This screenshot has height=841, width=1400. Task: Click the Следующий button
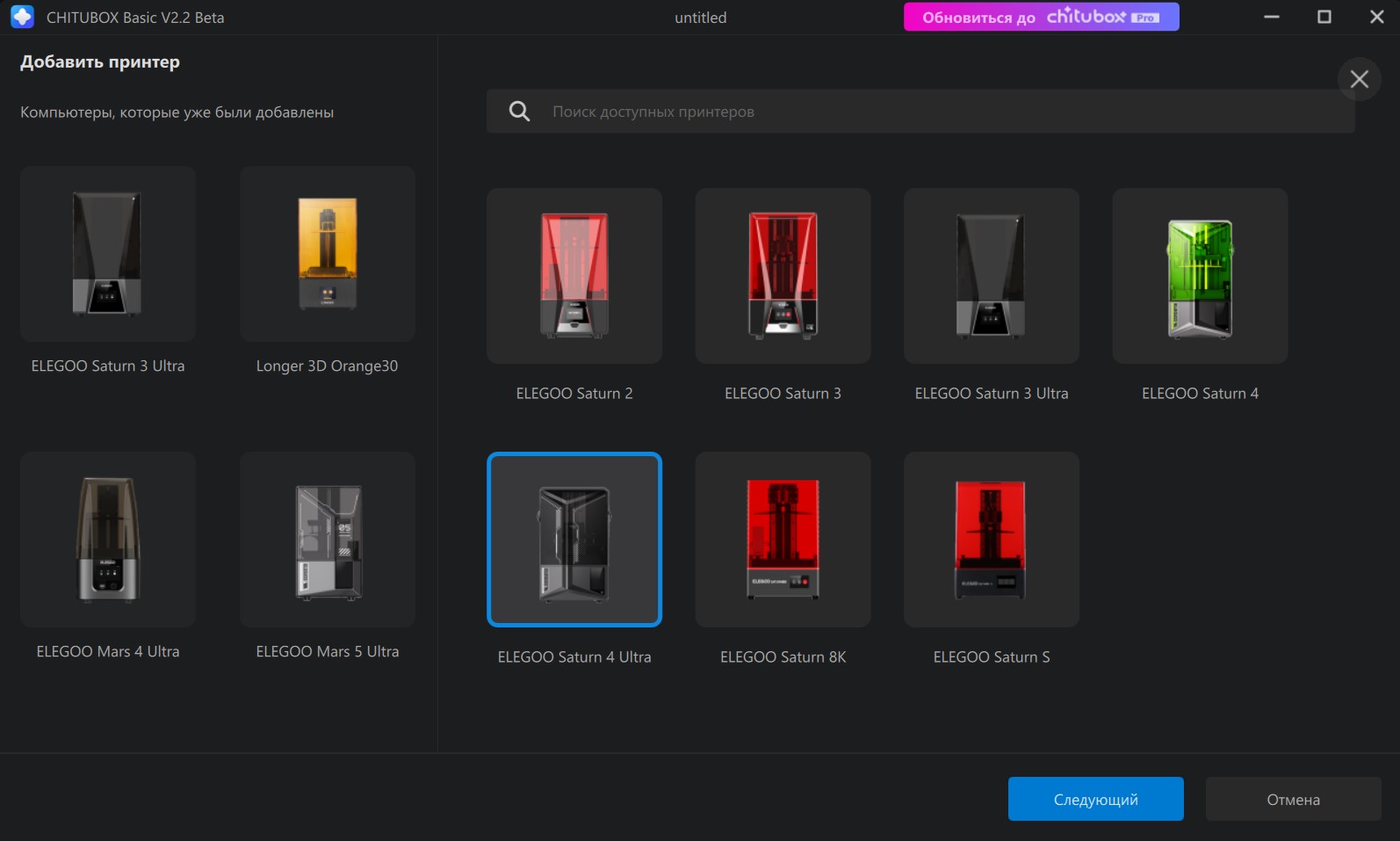point(1095,799)
